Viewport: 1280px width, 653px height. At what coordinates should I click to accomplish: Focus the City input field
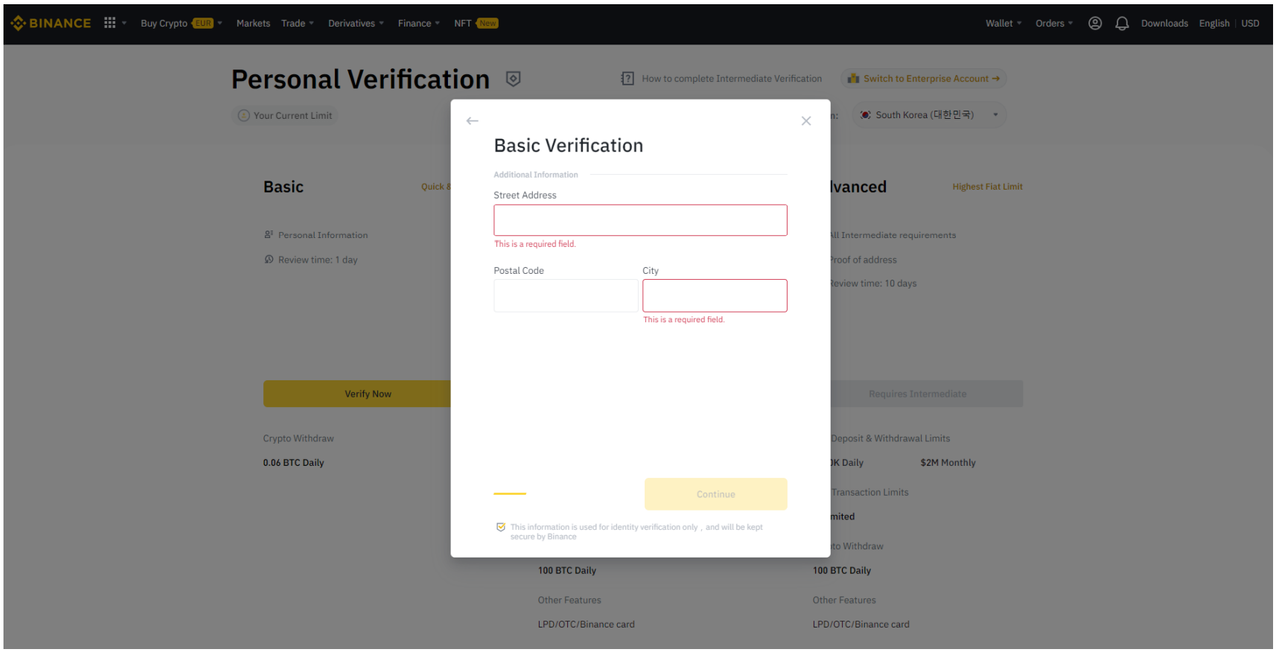715,295
